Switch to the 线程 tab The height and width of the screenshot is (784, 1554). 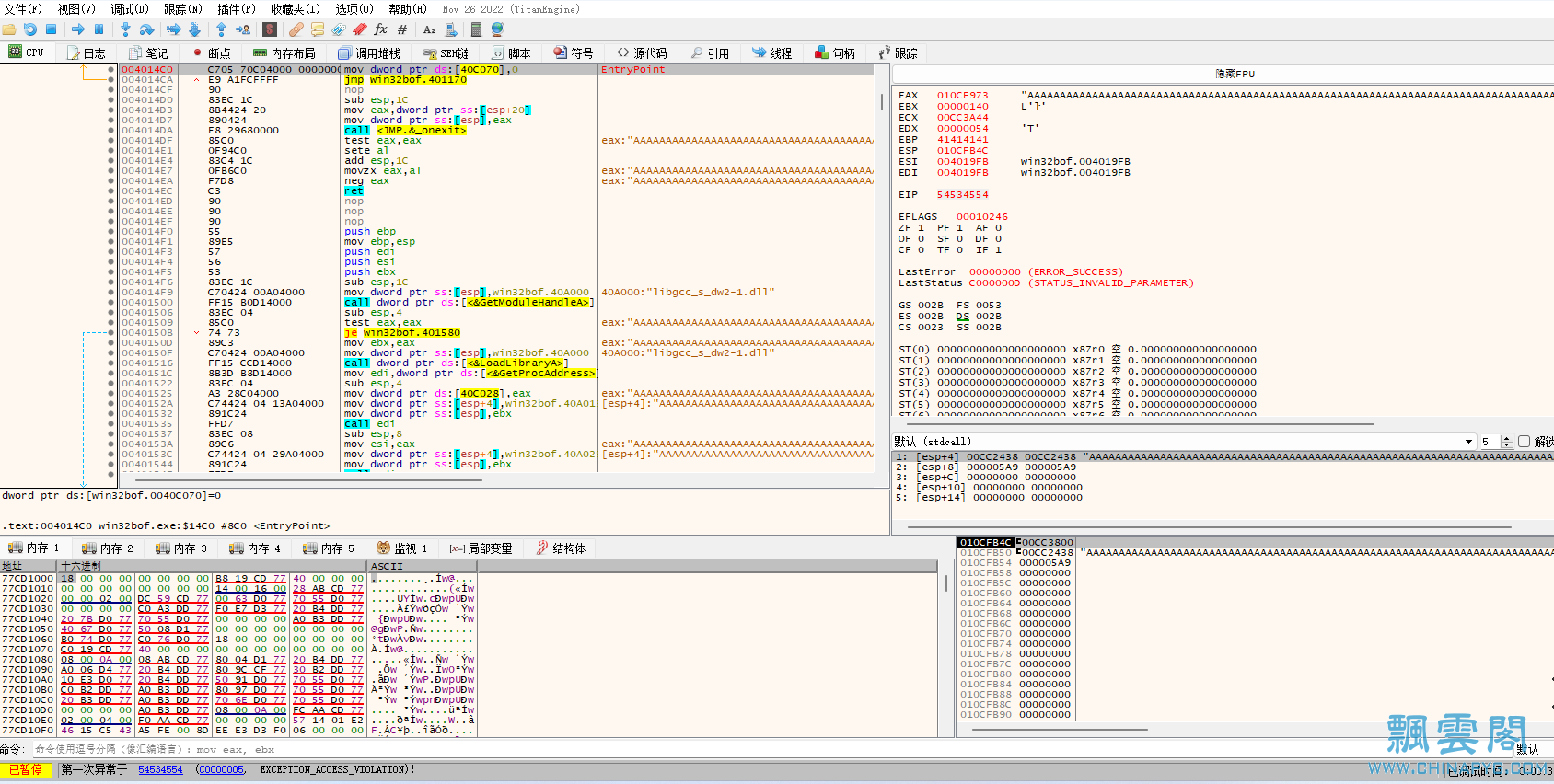(772, 53)
